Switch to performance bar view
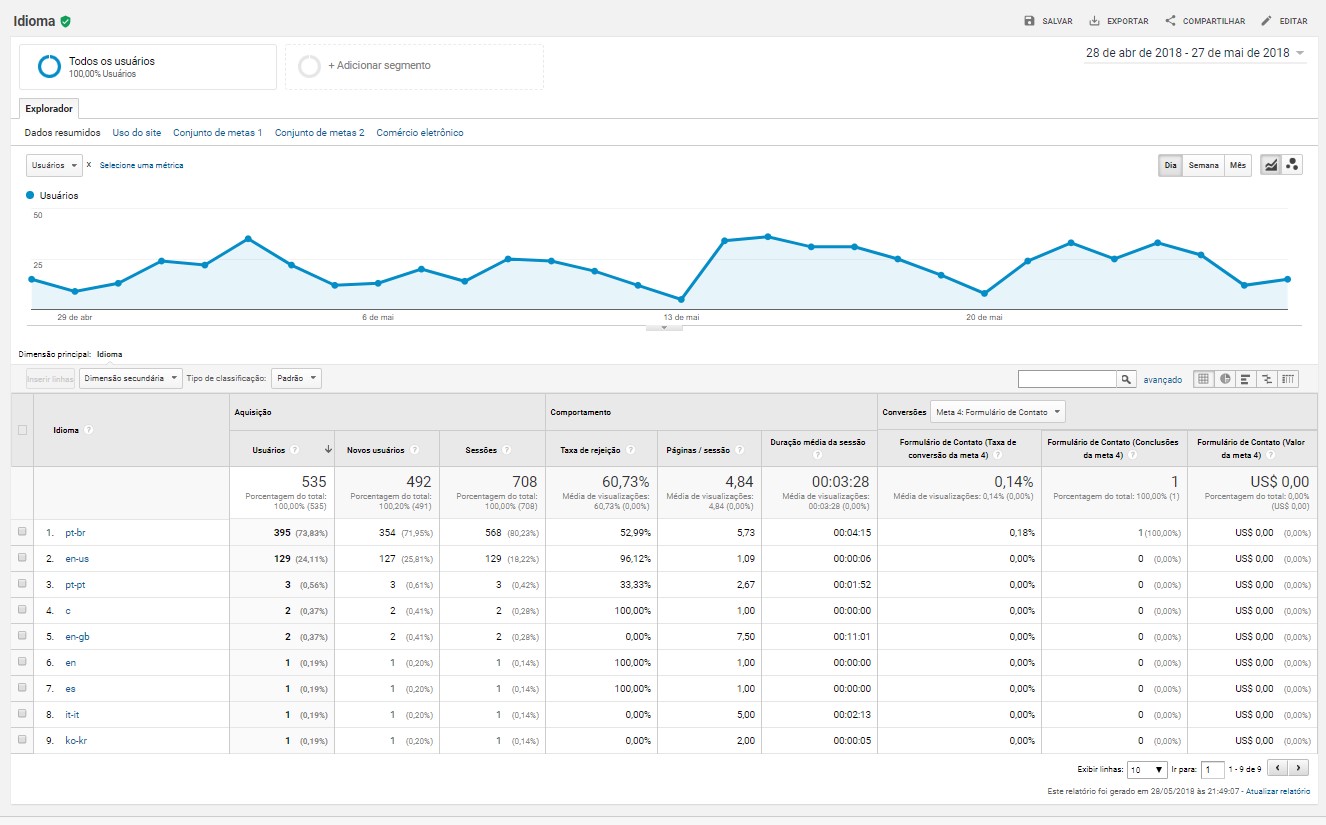Image resolution: width=1326 pixels, height=825 pixels. point(1246,379)
